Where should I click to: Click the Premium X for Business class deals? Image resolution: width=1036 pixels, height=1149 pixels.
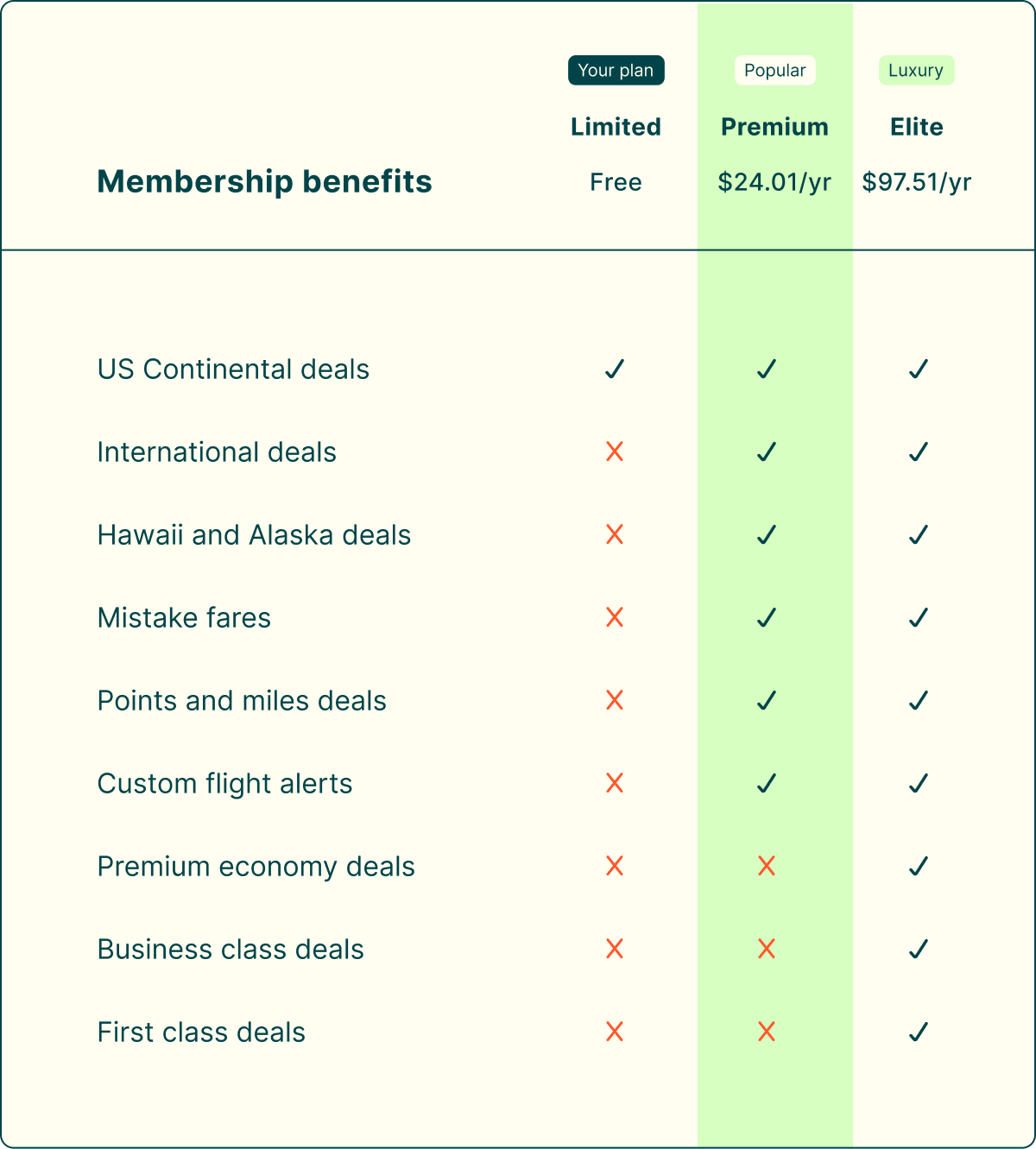[x=767, y=949]
